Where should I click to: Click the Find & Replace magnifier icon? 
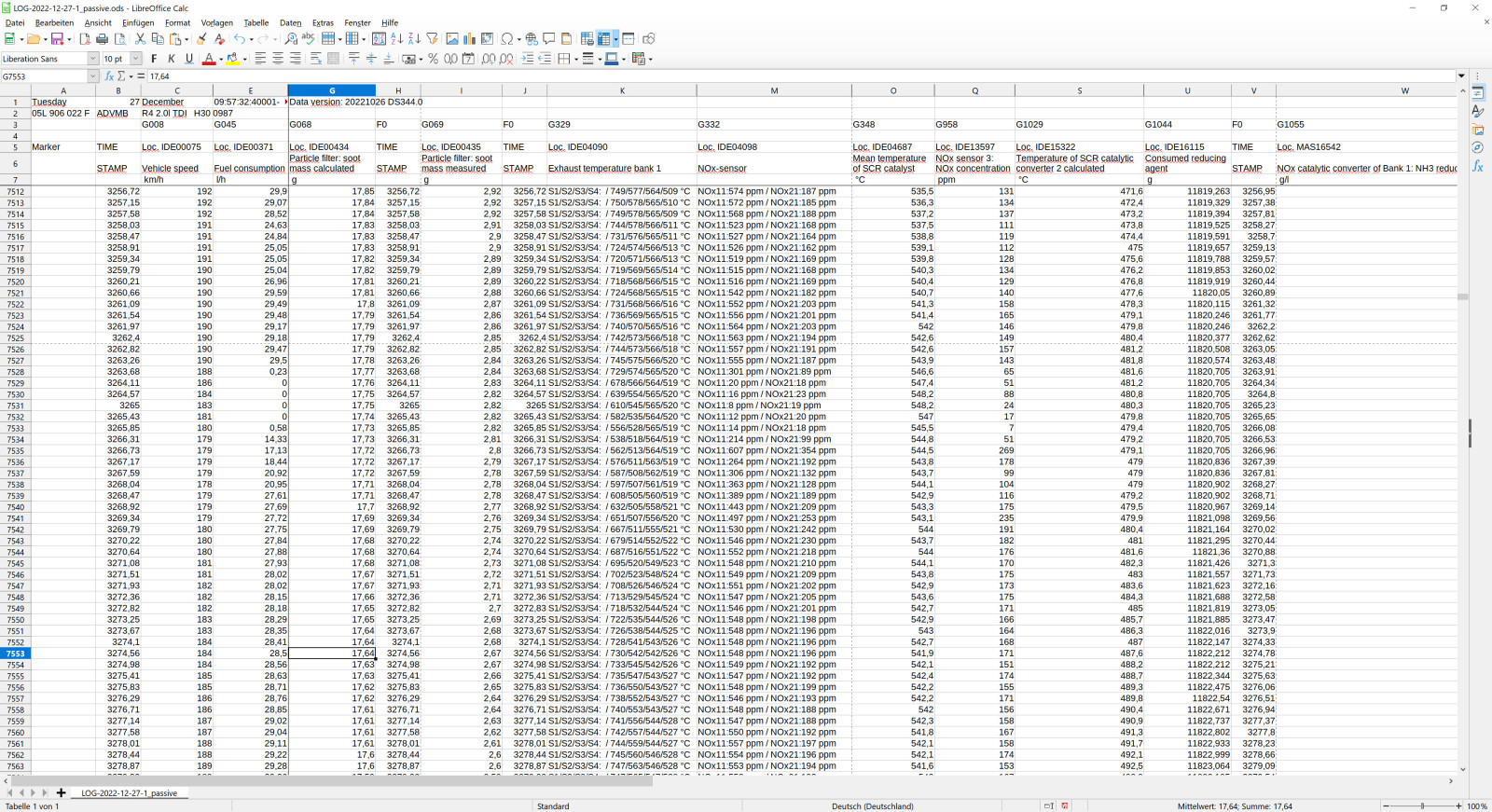point(291,39)
